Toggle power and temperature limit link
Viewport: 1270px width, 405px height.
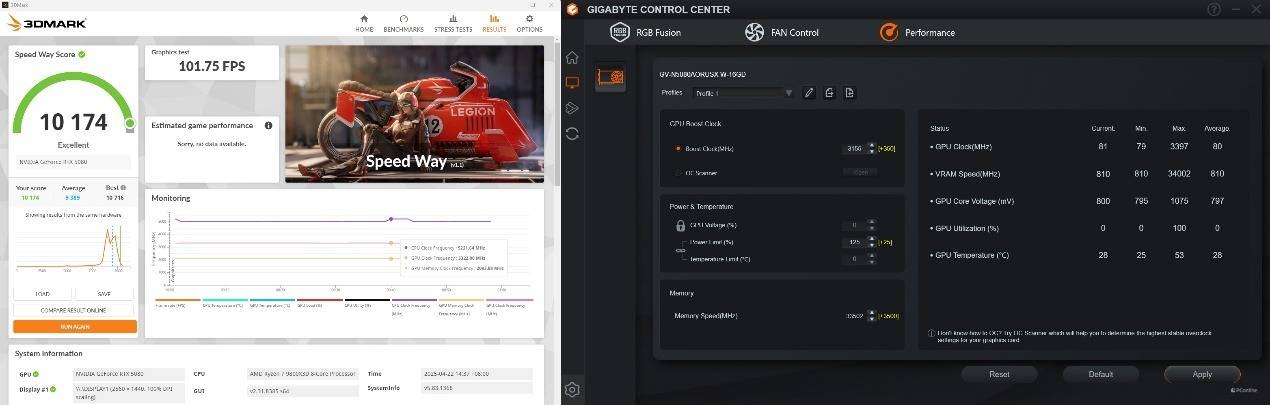click(680, 250)
